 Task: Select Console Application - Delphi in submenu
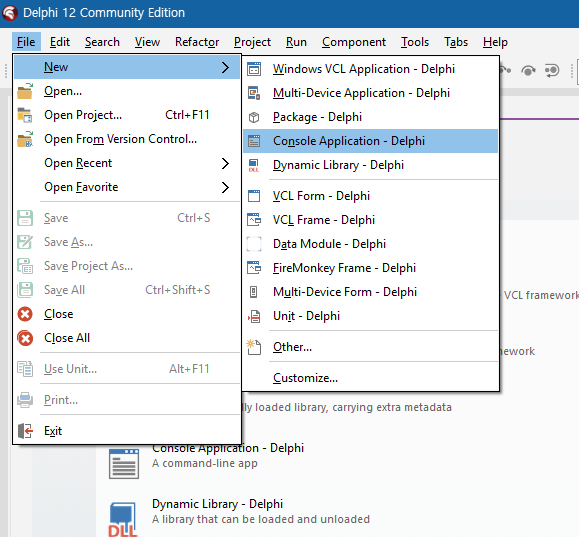tap(370, 141)
